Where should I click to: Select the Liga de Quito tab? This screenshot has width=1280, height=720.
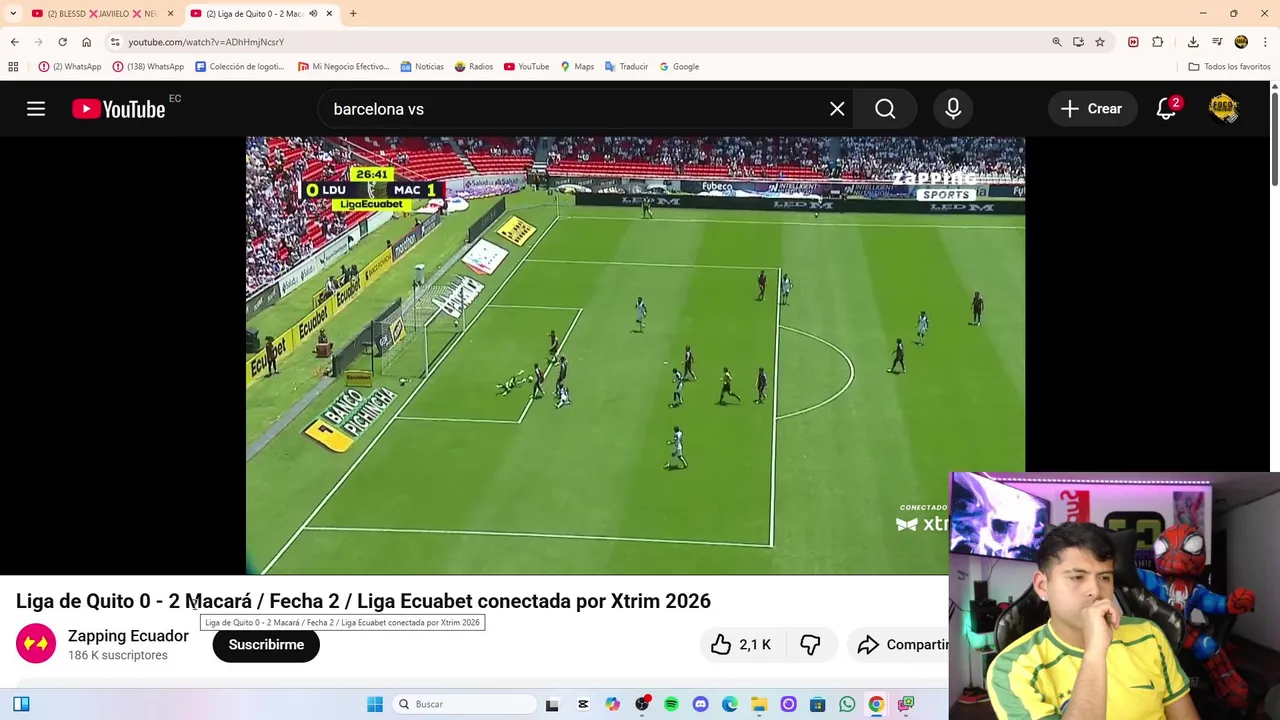click(255, 14)
